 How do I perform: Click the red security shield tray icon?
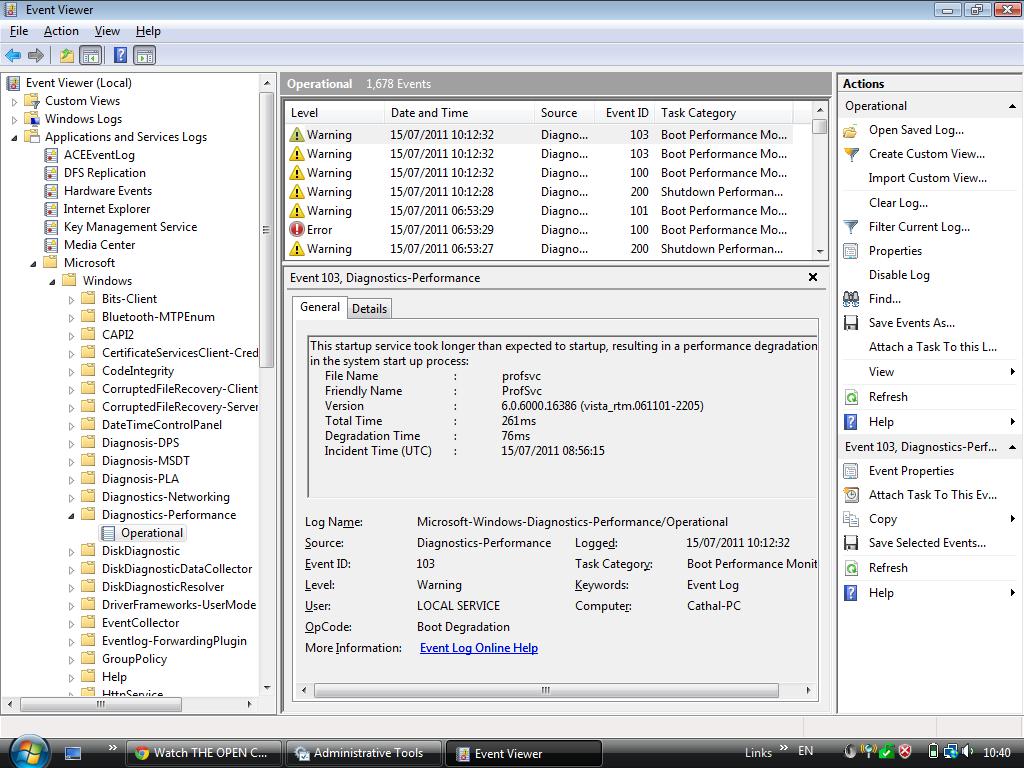[905, 752]
